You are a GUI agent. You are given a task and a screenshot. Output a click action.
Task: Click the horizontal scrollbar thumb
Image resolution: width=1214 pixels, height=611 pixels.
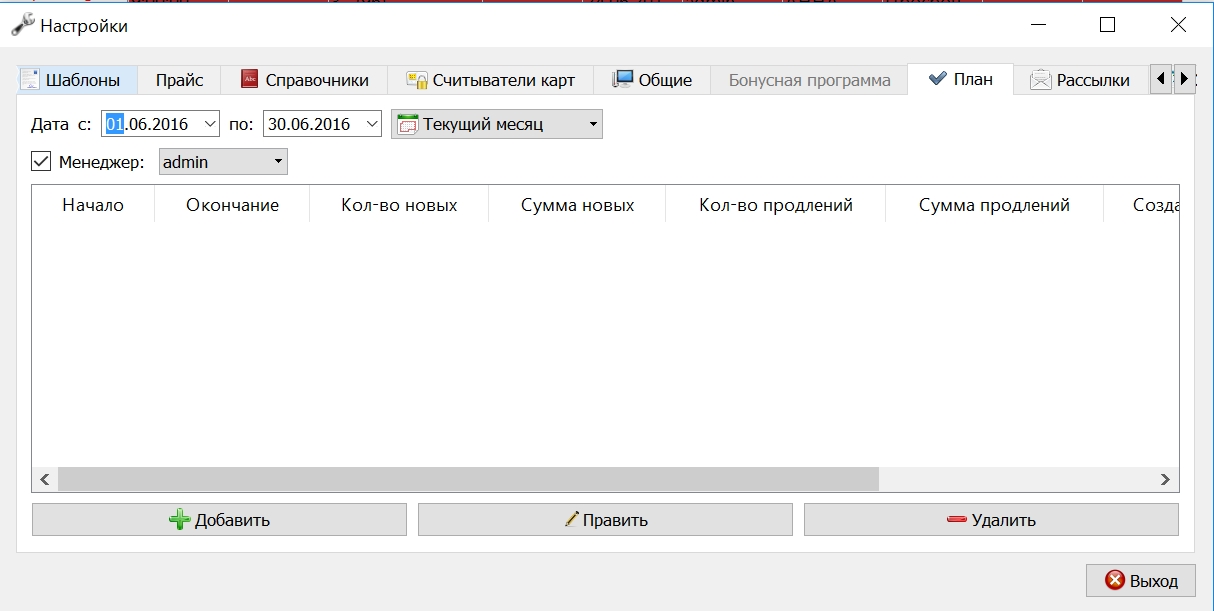(468, 479)
